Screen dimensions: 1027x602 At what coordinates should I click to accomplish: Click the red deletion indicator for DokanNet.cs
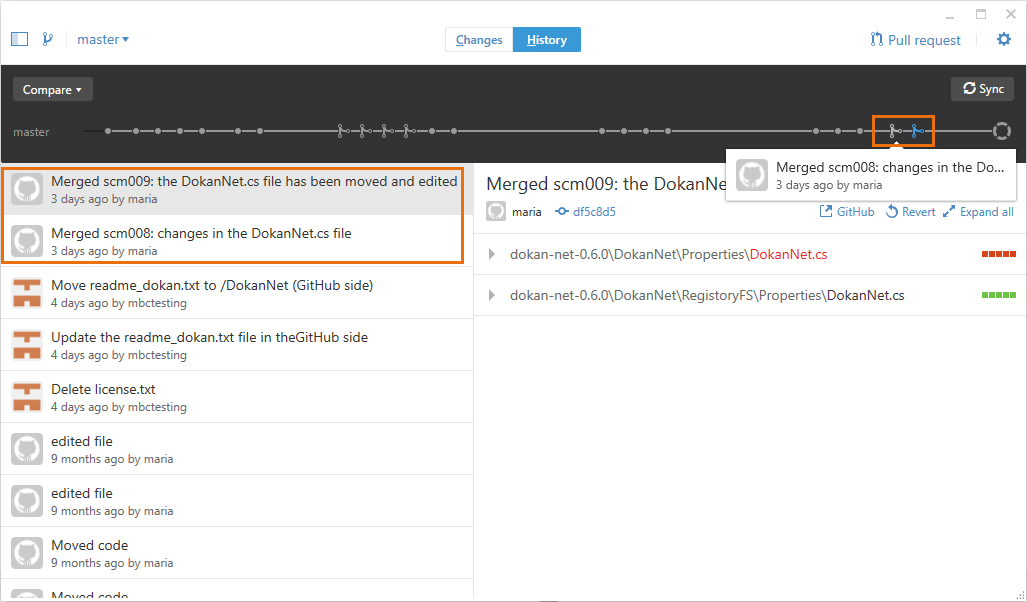pos(997,254)
